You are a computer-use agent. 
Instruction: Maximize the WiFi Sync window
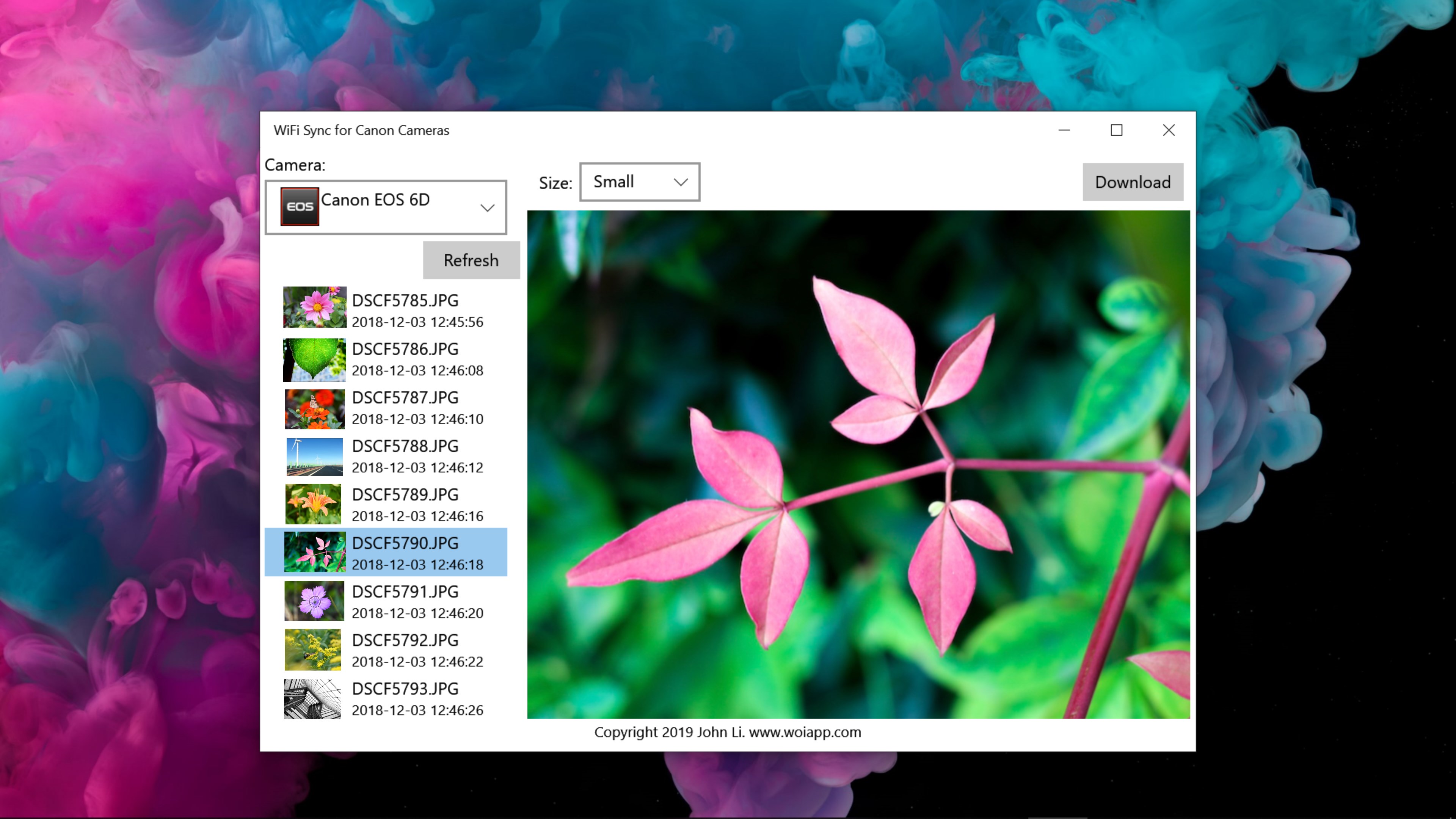tap(1116, 130)
